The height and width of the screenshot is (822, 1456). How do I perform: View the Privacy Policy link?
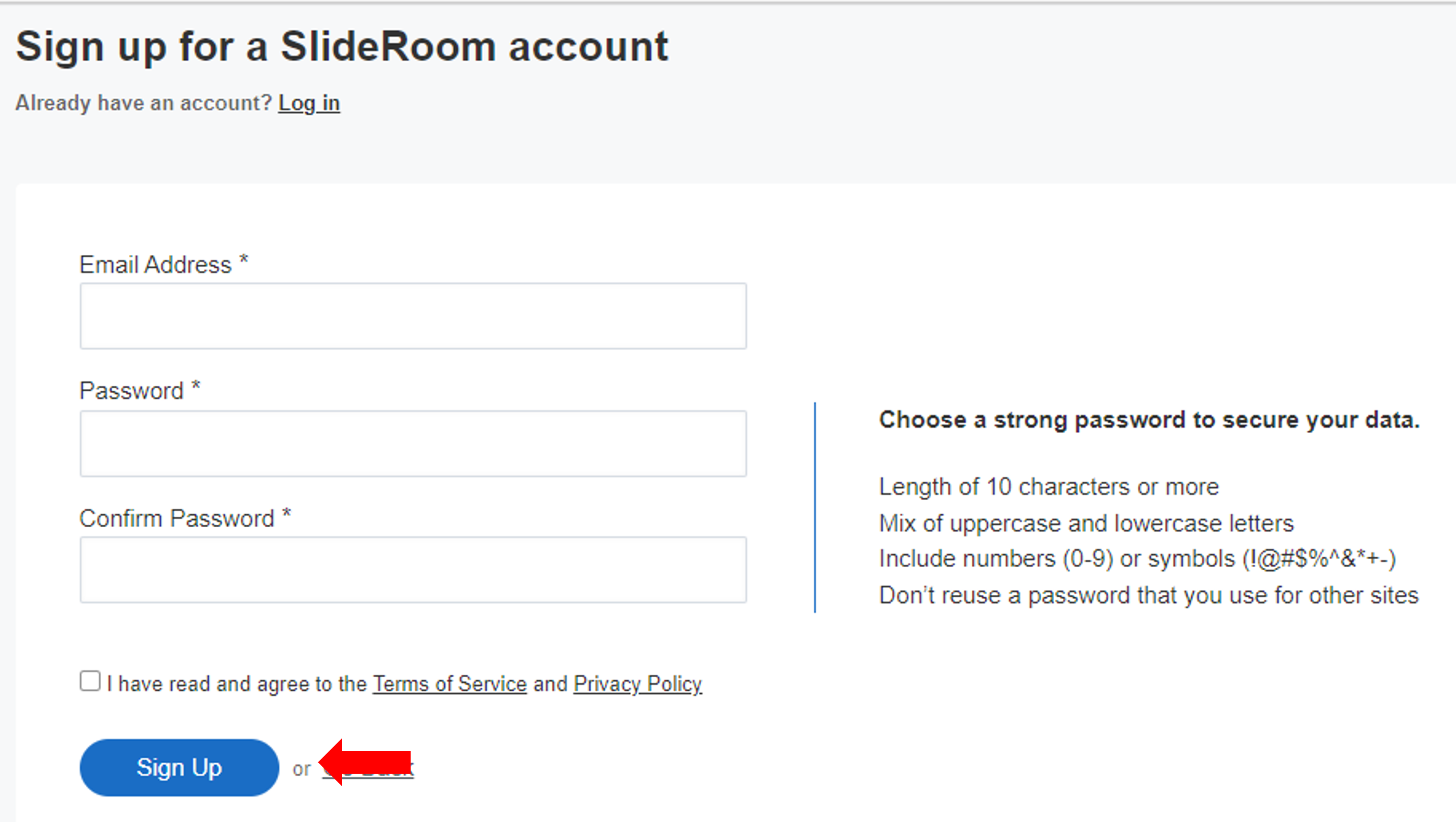coord(637,684)
